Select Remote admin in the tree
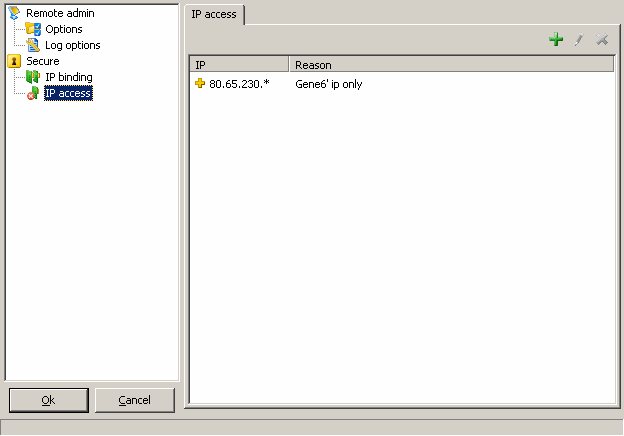The width and height of the screenshot is (624, 436). pos(60,13)
